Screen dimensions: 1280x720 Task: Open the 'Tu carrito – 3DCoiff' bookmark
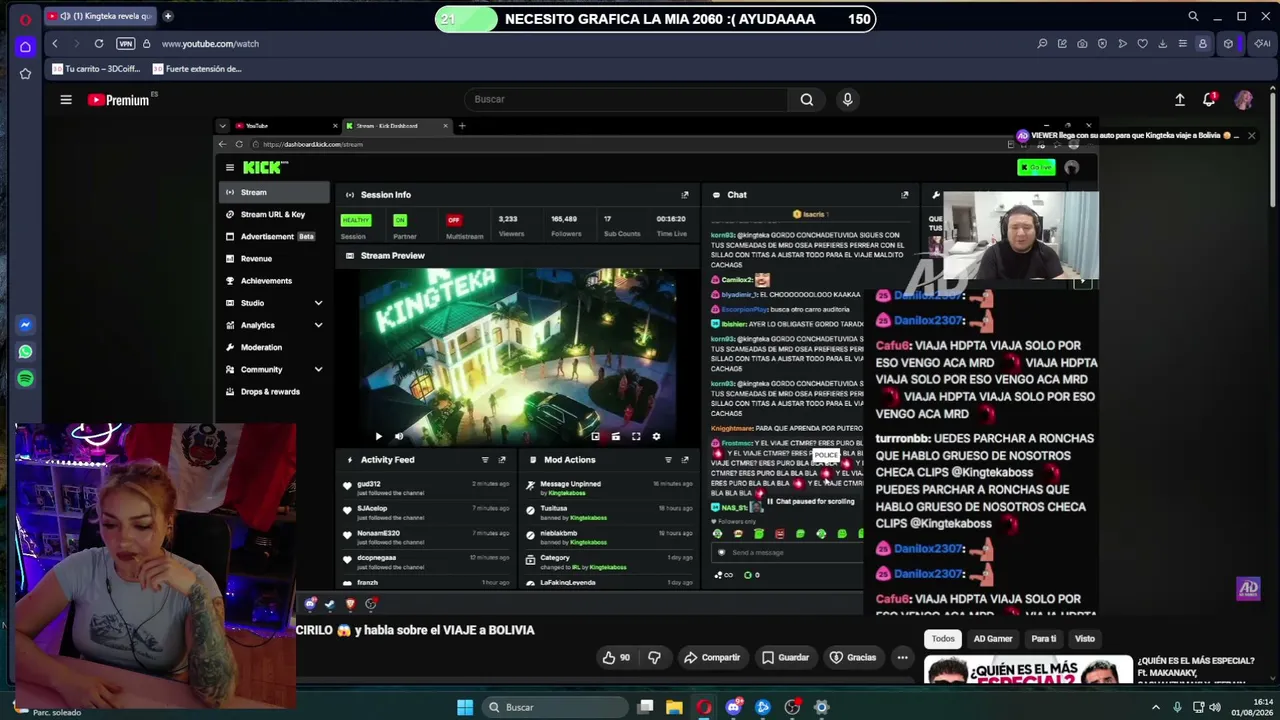point(96,69)
